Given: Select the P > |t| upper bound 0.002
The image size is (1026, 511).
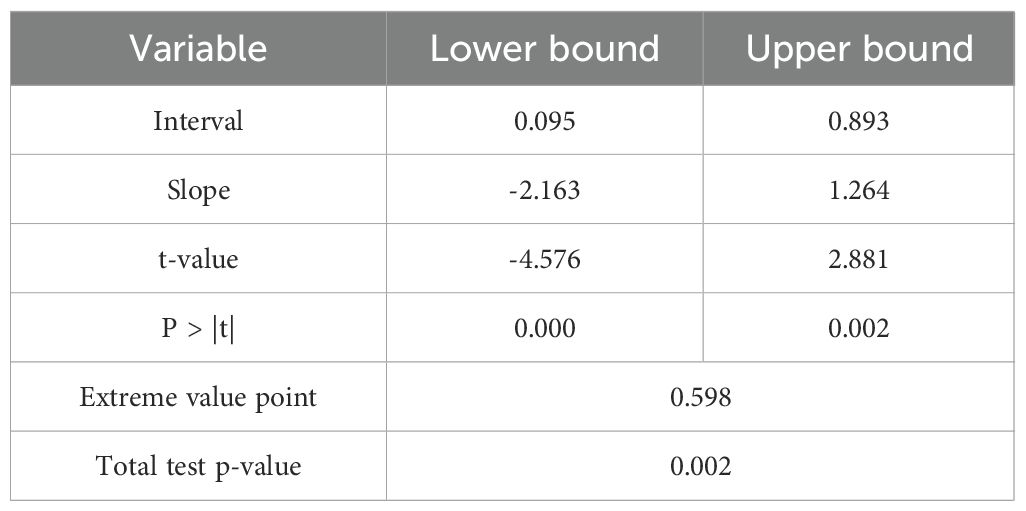Looking at the screenshot, I should (859, 329).
